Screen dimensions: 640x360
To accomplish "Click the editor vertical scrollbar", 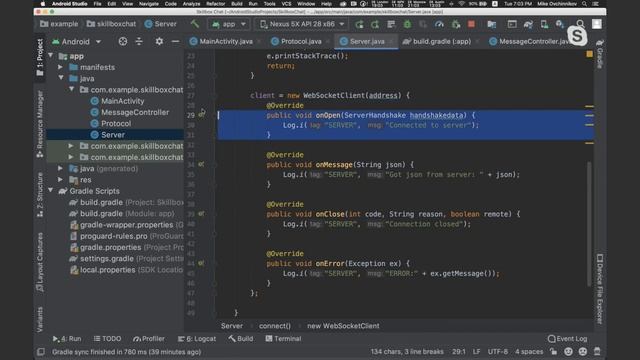I will click(589, 224).
